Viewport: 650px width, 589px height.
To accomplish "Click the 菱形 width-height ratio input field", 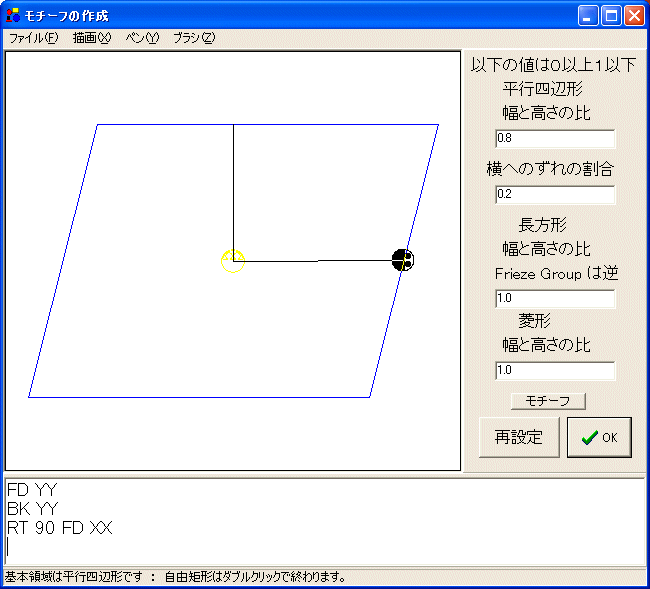I will [x=554, y=371].
